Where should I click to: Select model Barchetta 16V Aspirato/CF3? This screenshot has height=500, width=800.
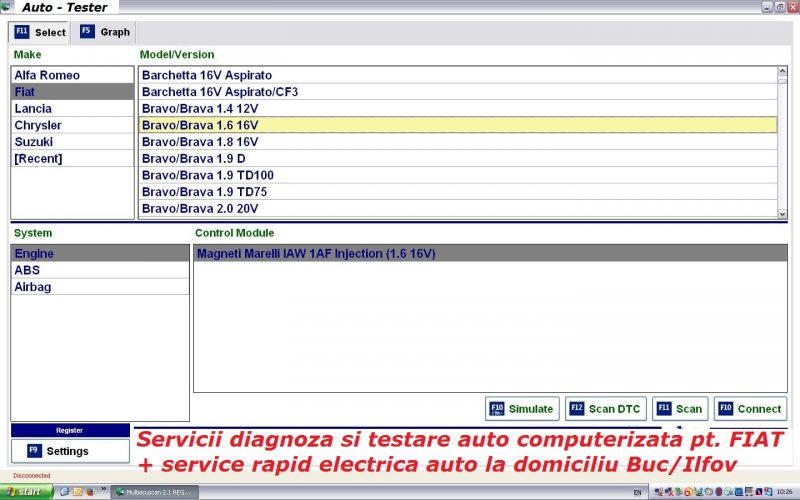click(x=458, y=92)
